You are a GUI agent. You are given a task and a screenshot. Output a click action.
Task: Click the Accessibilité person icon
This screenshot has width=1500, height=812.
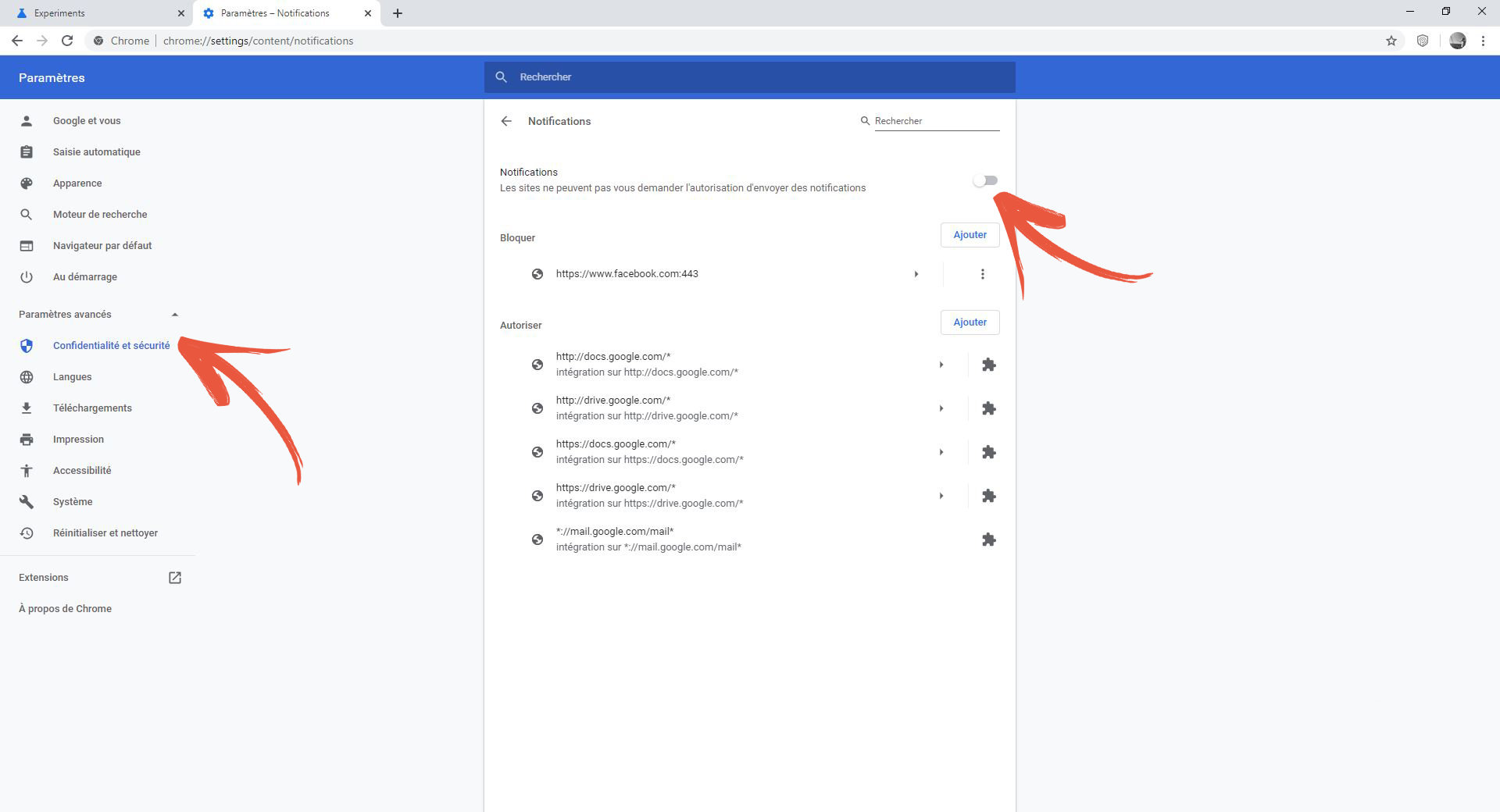click(x=27, y=471)
